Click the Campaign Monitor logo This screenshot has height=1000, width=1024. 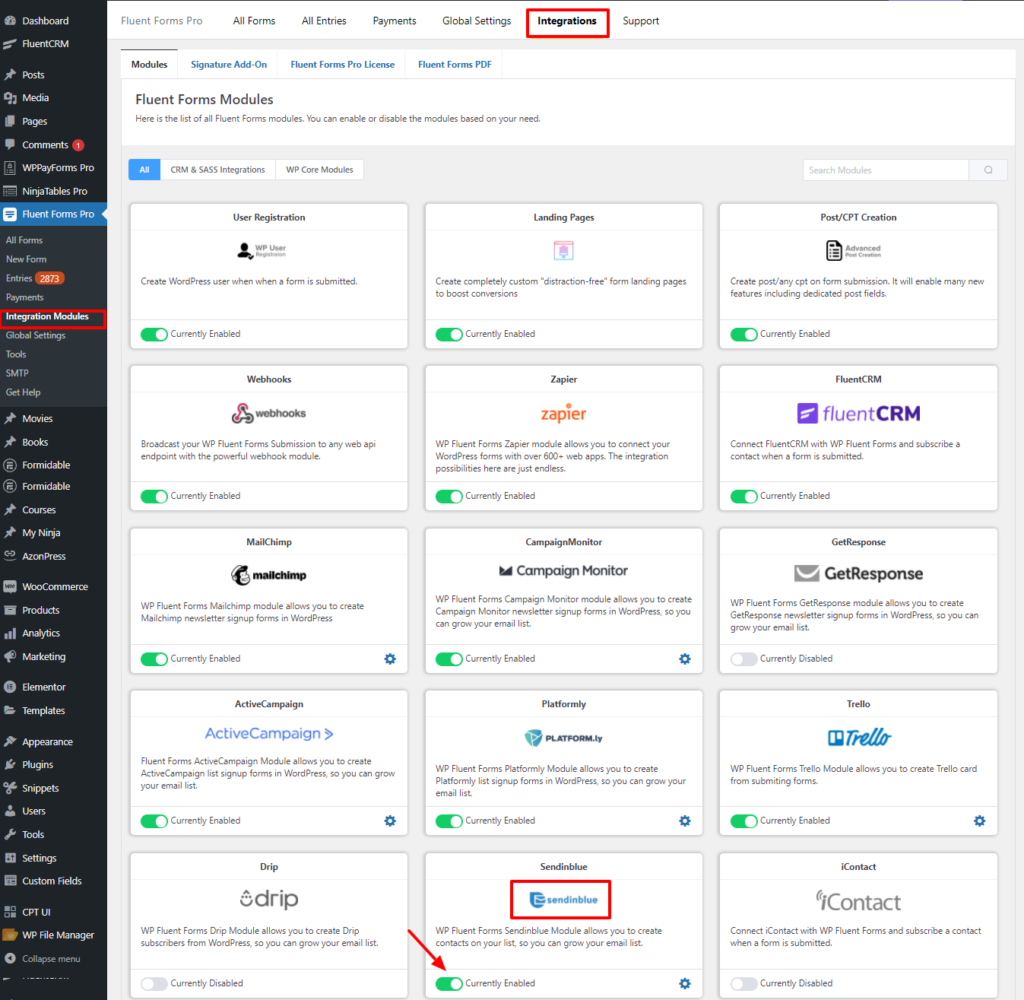563,571
